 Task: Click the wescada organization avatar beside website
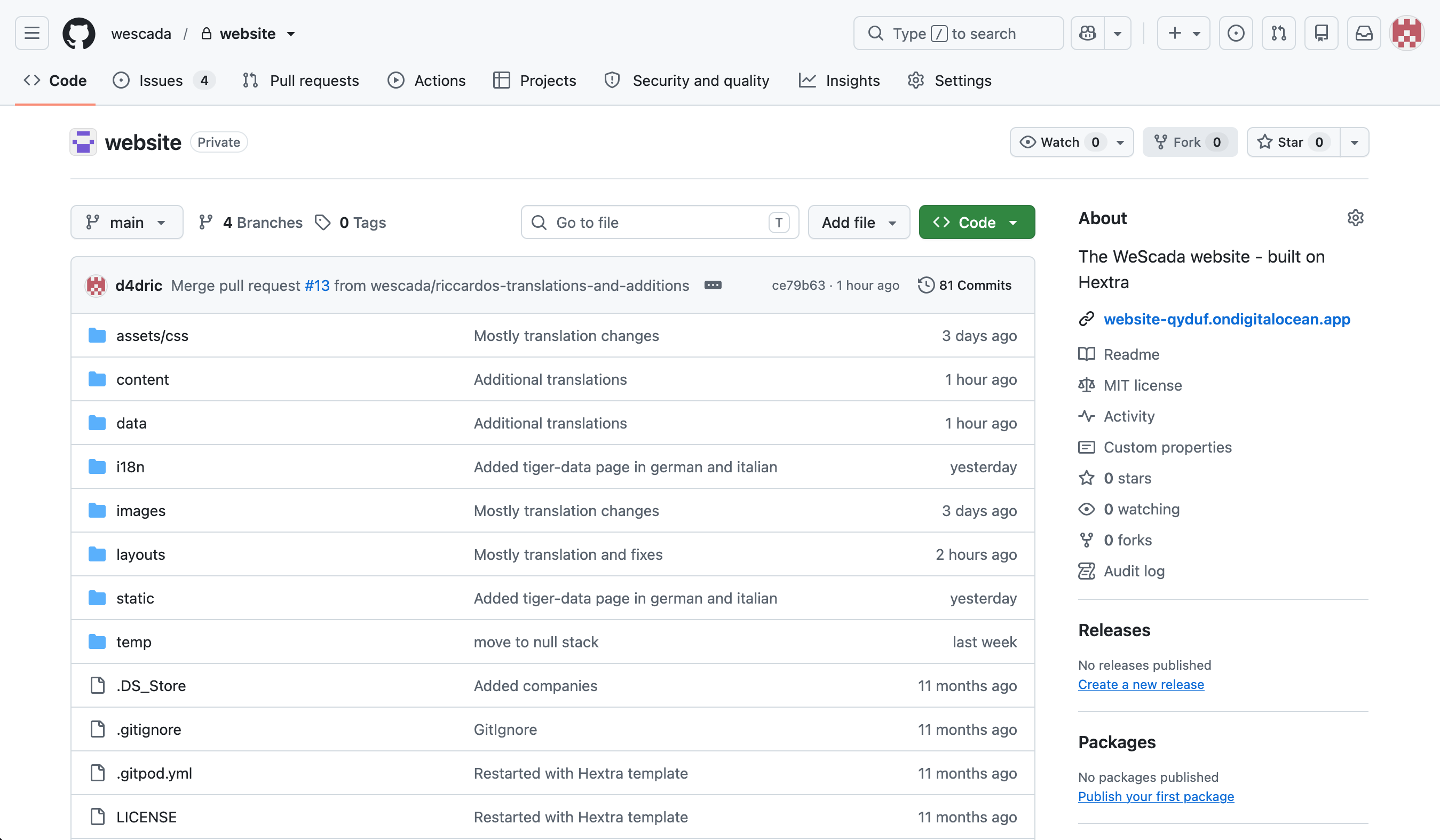point(83,142)
